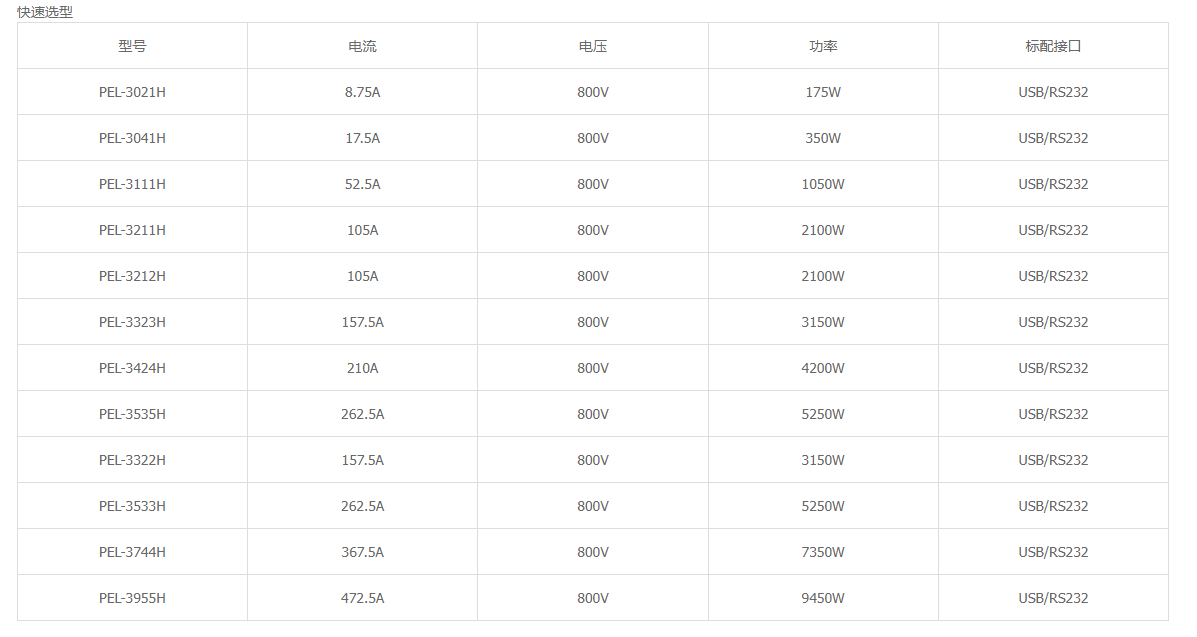Click the 472.5A current cell
The height and width of the screenshot is (637, 1197).
click(x=363, y=598)
